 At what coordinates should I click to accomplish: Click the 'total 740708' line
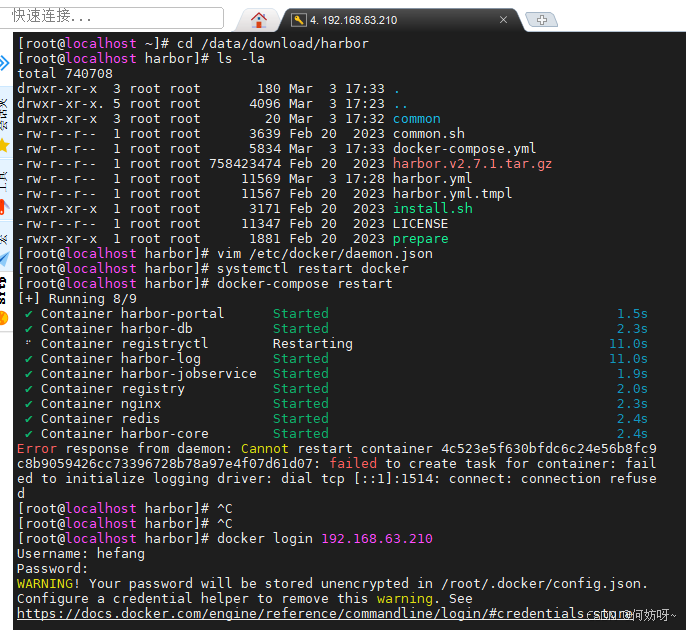pyautogui.click(x=65, y=74)
